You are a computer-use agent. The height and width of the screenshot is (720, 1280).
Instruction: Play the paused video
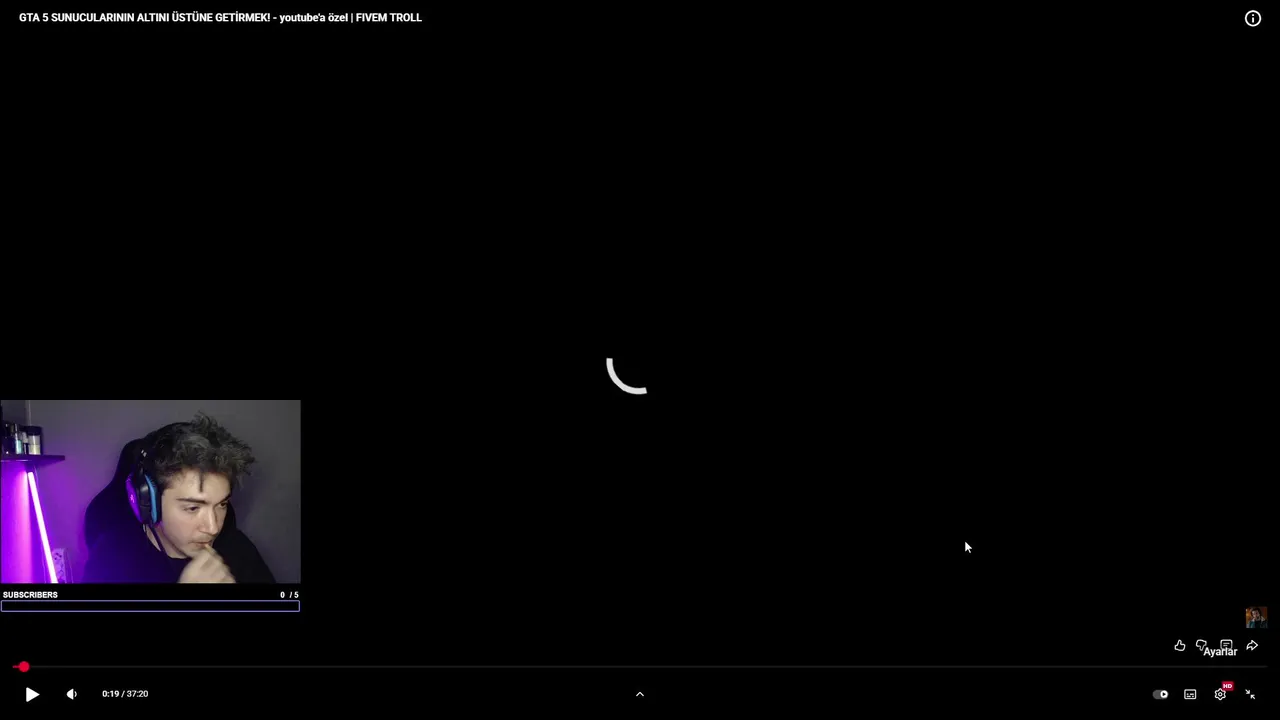pyautogui.click(x=32, y=694)
